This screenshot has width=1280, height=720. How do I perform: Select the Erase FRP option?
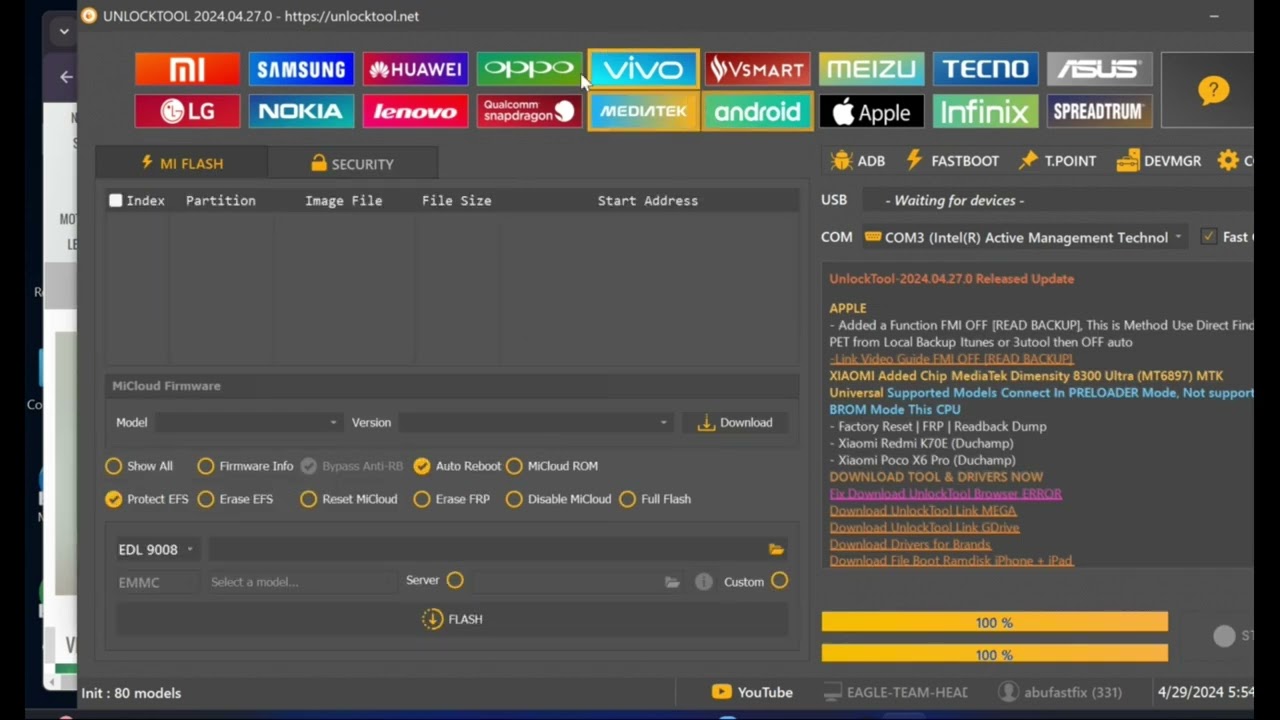tap(452, 499)
